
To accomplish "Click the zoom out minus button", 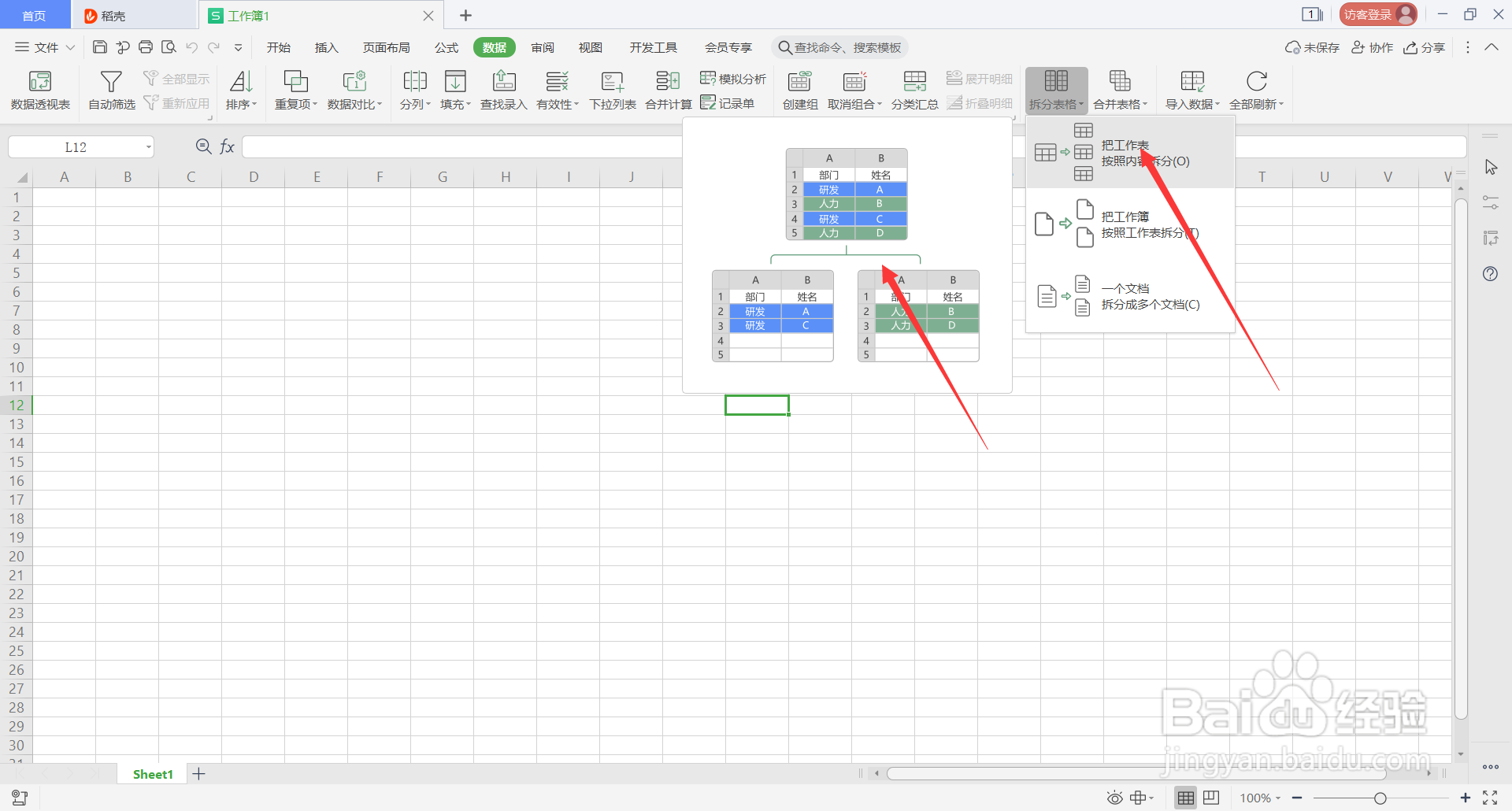I will pyautogui.click(x=1297, y=798).
